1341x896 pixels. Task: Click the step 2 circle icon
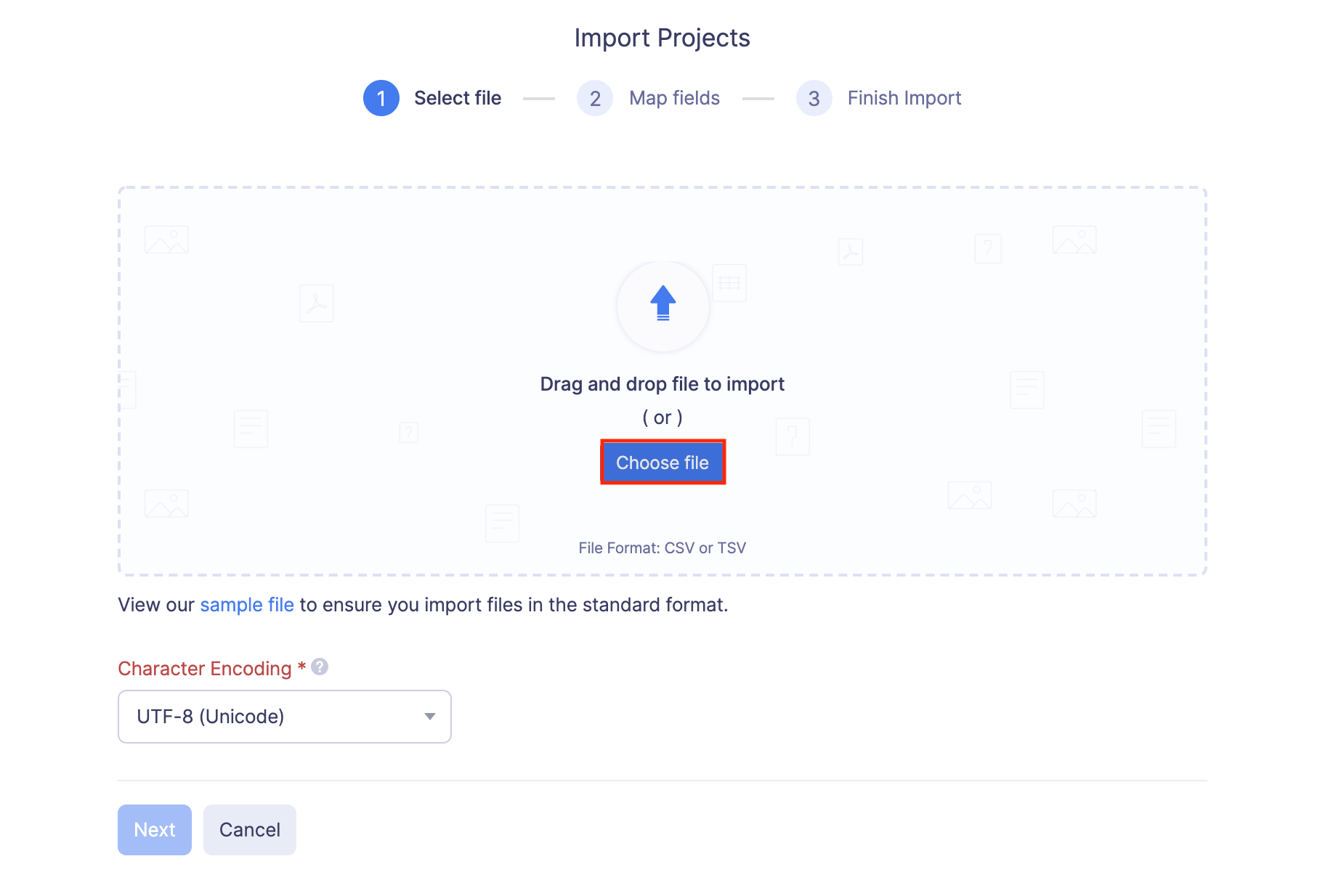pos(594,97)
